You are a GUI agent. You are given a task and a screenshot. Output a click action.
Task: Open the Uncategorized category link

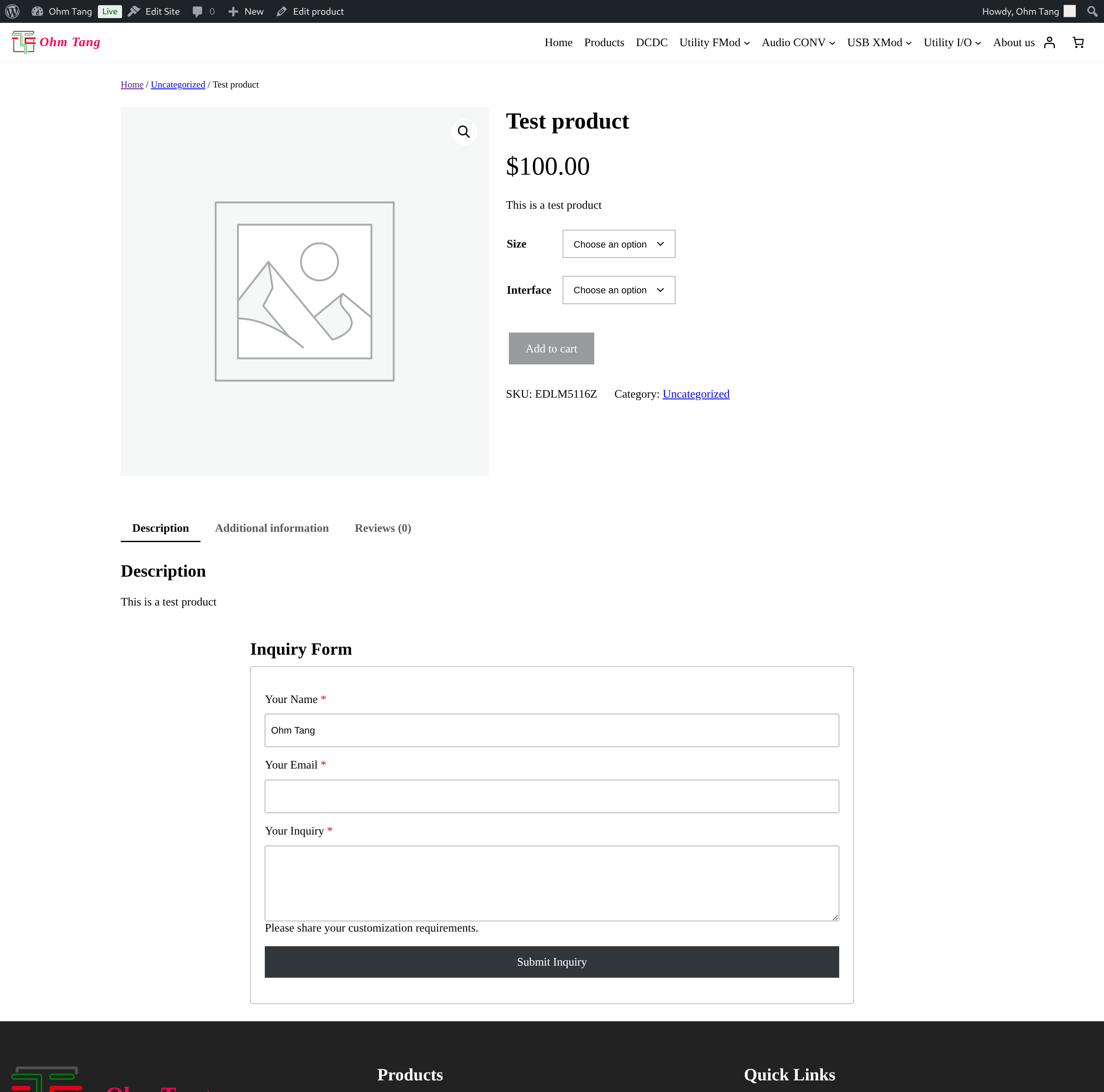[x=696, y=394]
